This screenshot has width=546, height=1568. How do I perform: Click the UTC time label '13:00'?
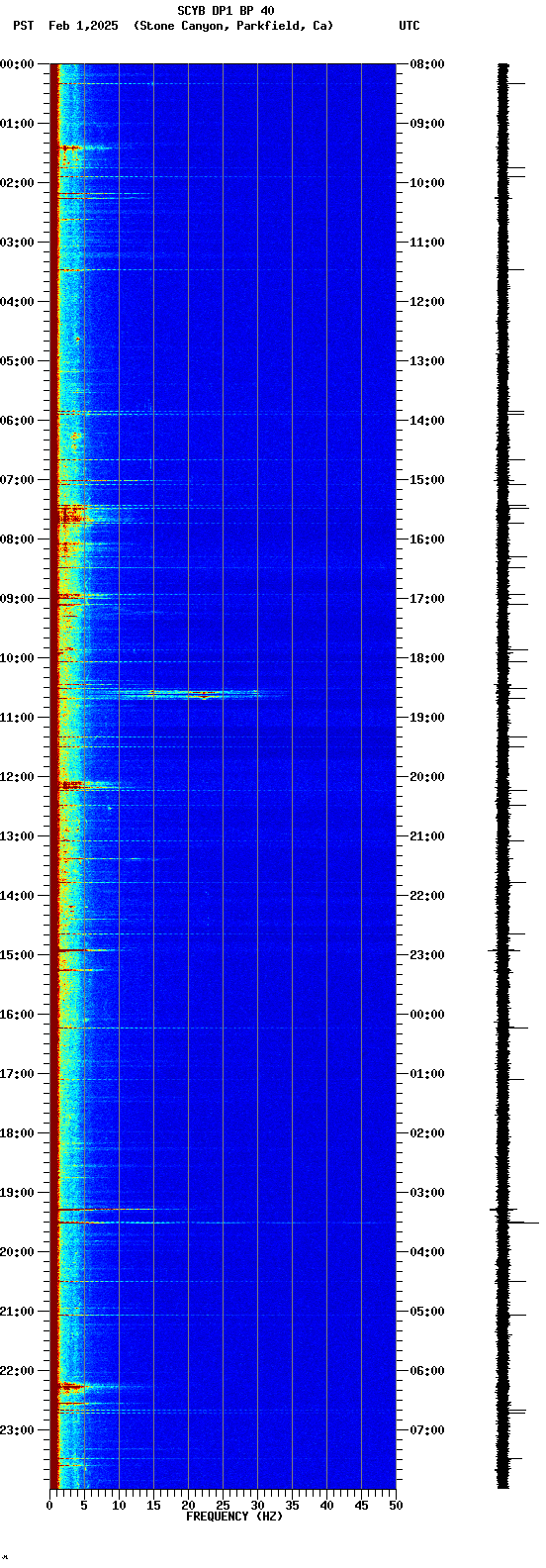[x=427, y=361]
